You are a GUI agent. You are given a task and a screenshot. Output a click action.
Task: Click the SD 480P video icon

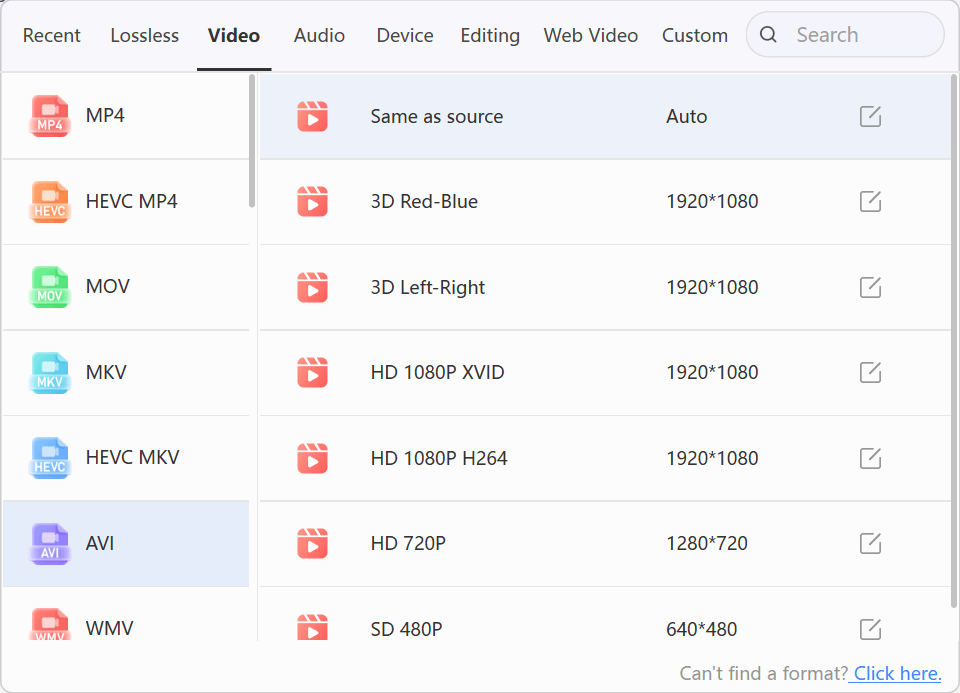(x=312, y=627)
